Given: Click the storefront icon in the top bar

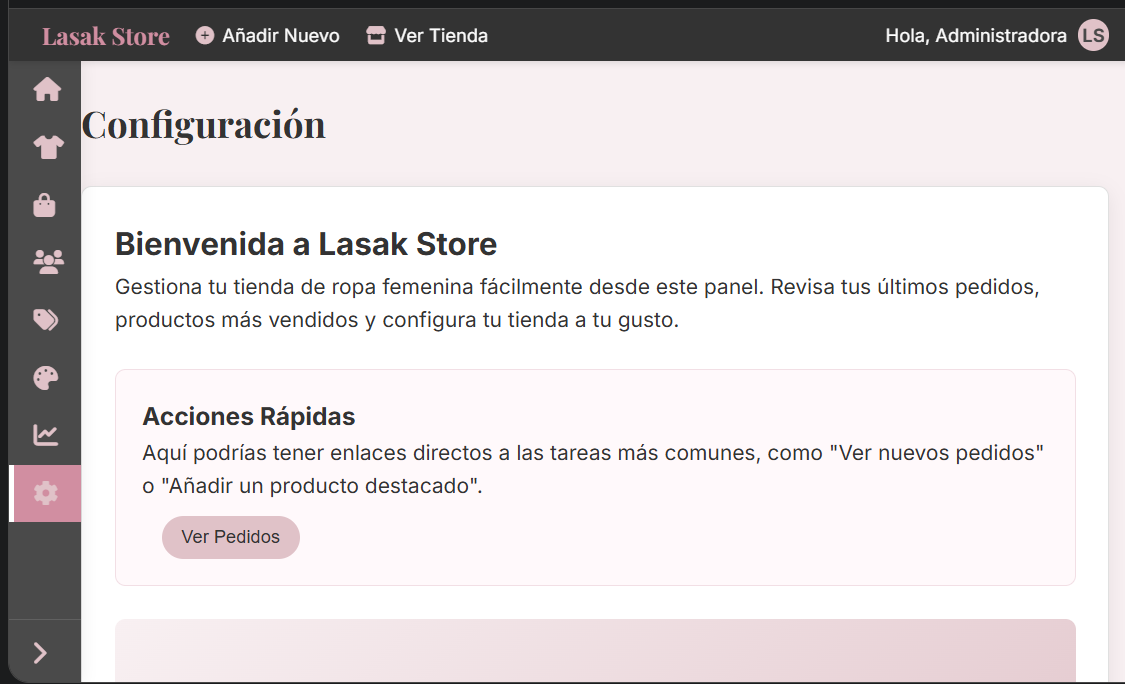Looking at the screenshot, I should [376, 36].
